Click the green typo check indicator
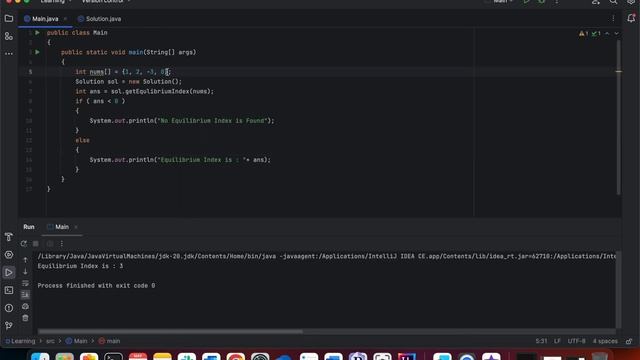Screen dimensions: 640x360 click(596, 33)
